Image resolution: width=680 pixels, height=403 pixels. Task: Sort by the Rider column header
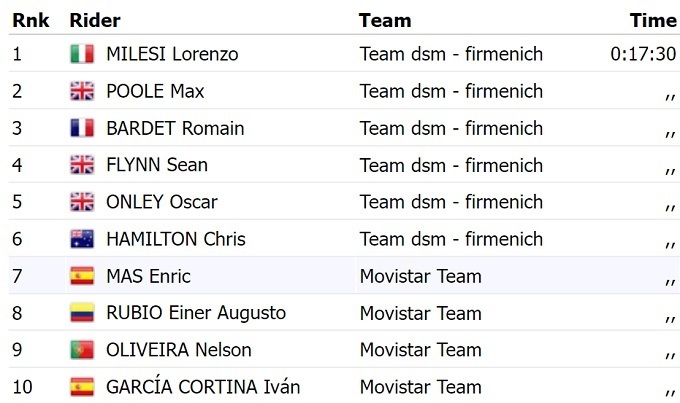95,20
